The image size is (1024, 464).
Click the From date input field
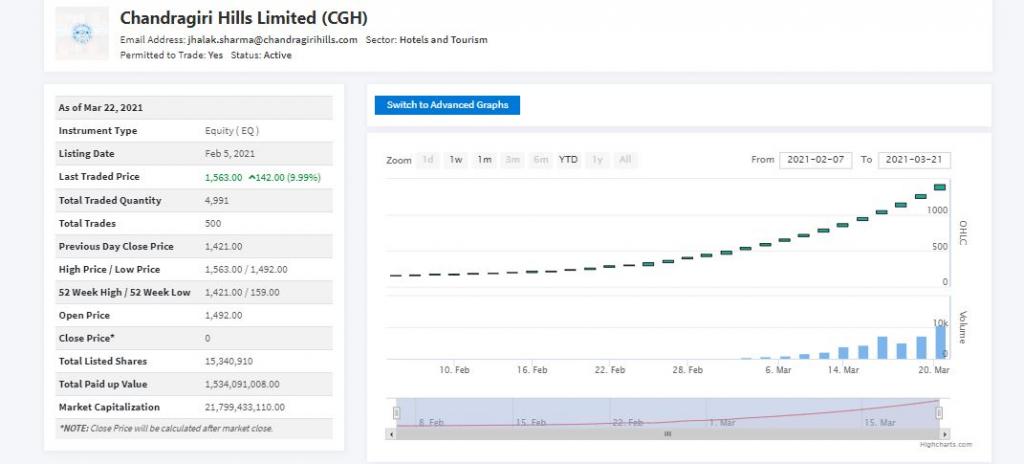pyautogui.click(x=816, y=160)
